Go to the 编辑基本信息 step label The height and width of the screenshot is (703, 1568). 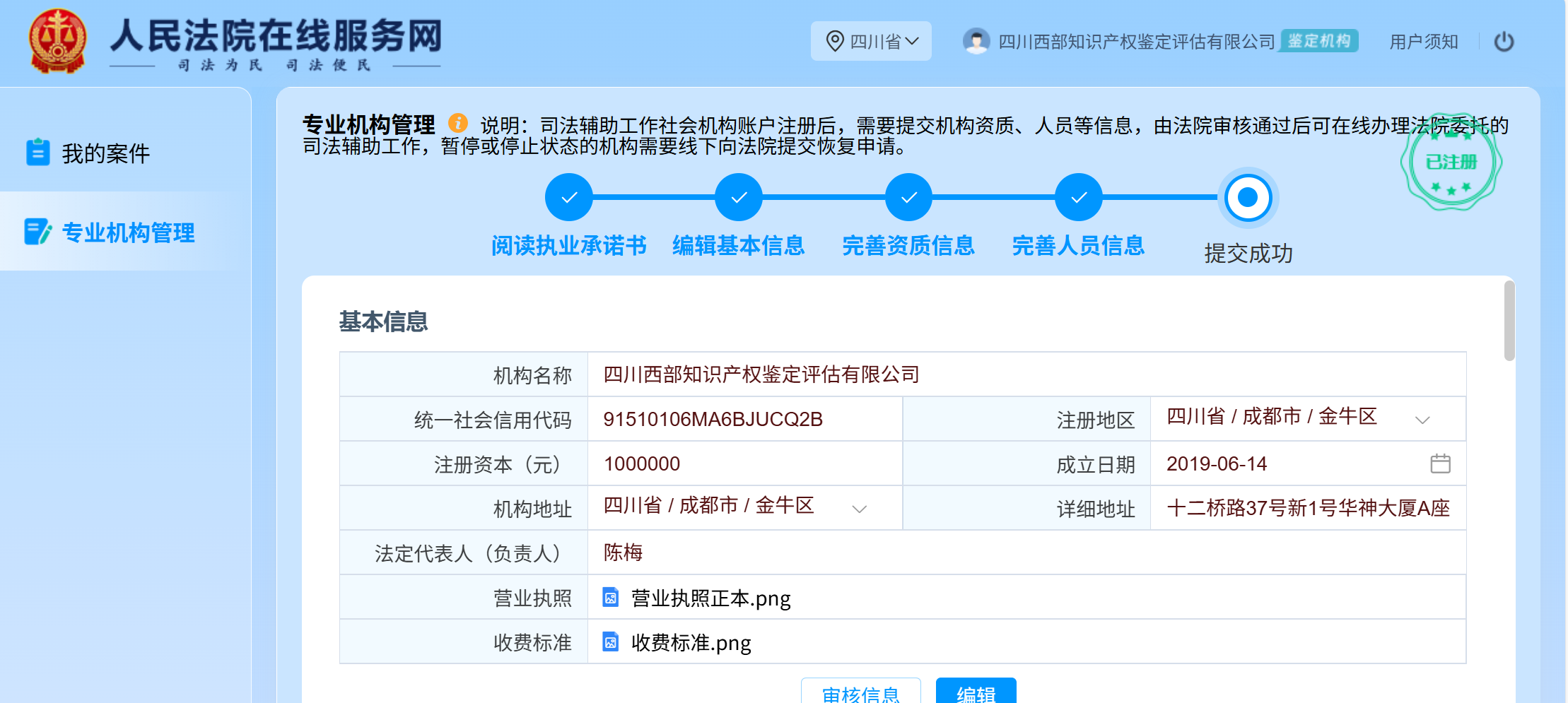738,246
